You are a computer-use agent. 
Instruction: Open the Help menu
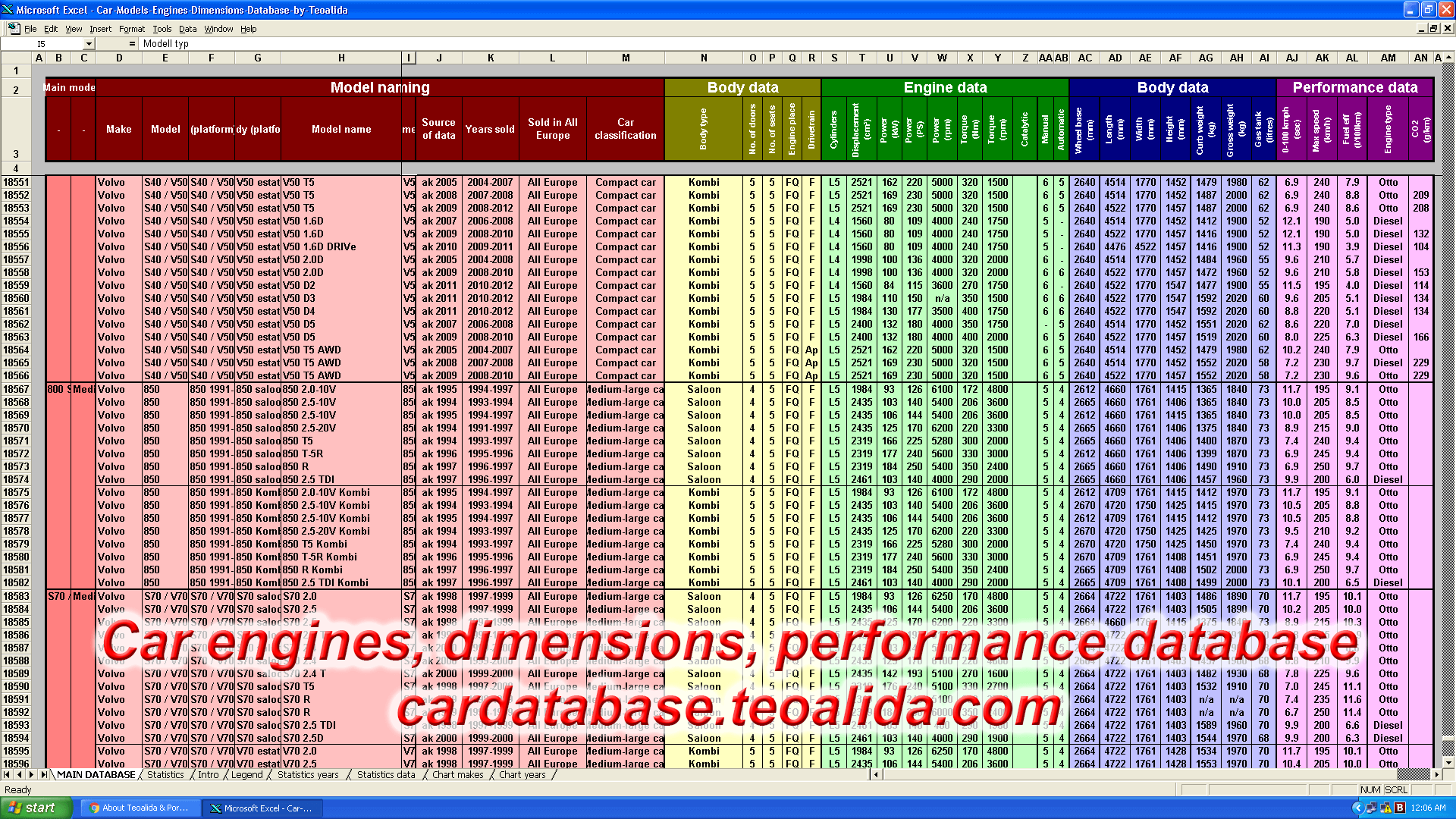(249, 29)
